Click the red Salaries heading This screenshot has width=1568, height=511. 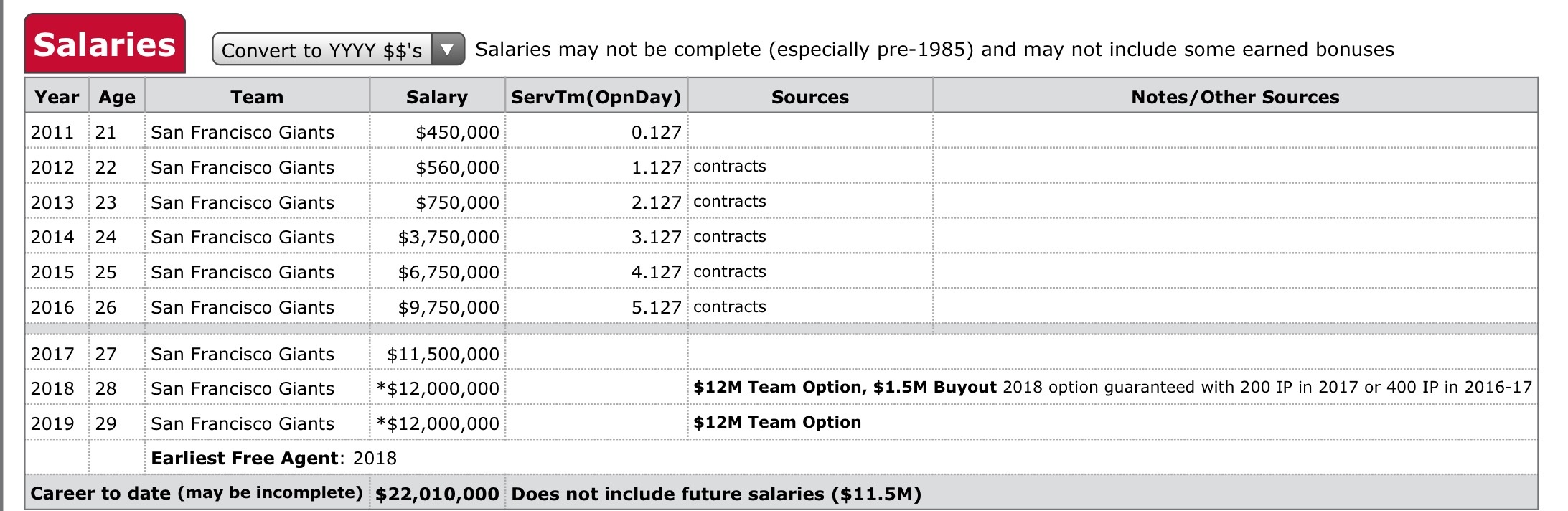[105, 44]
